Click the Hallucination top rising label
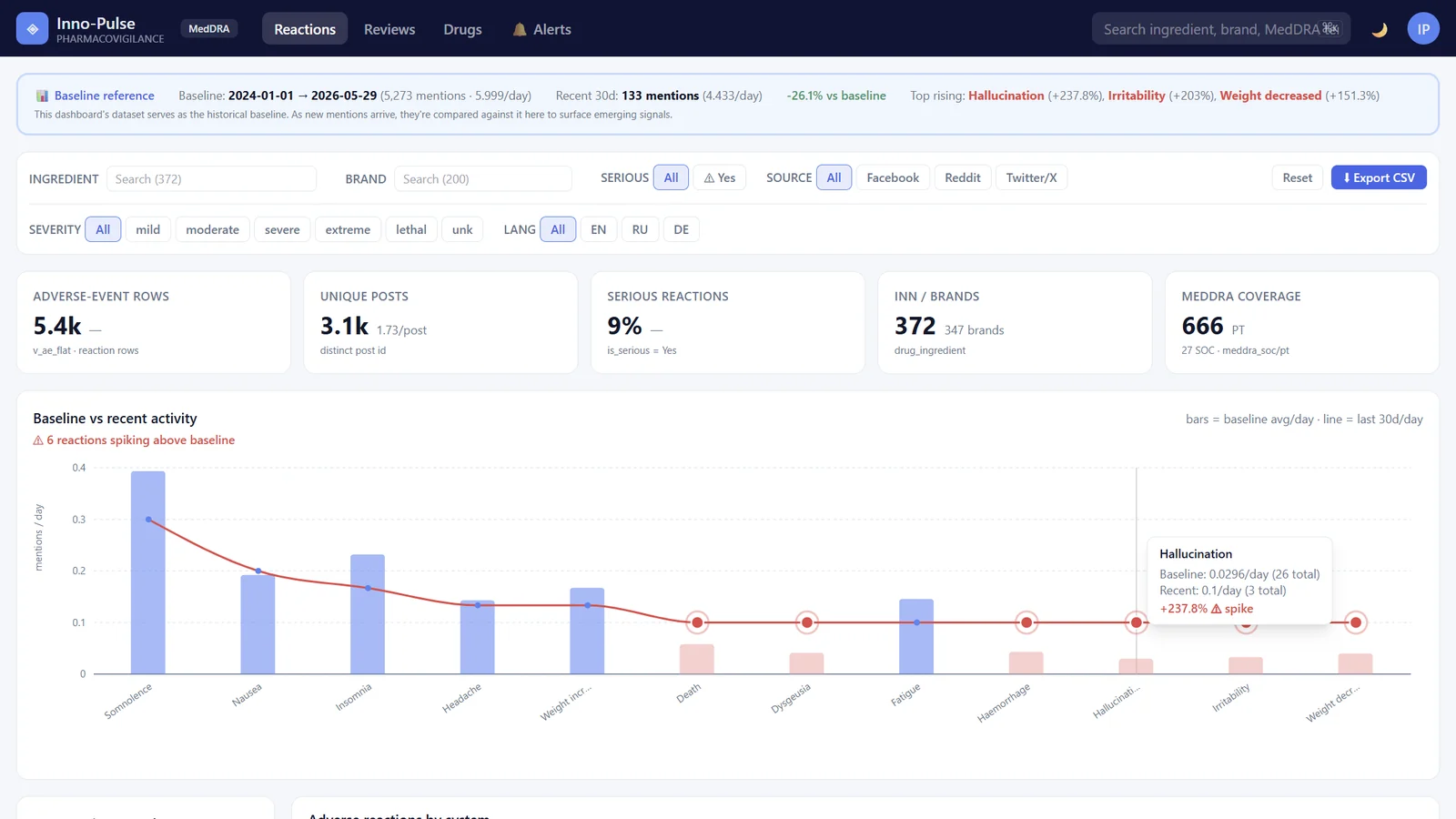 coord(1006,96)
